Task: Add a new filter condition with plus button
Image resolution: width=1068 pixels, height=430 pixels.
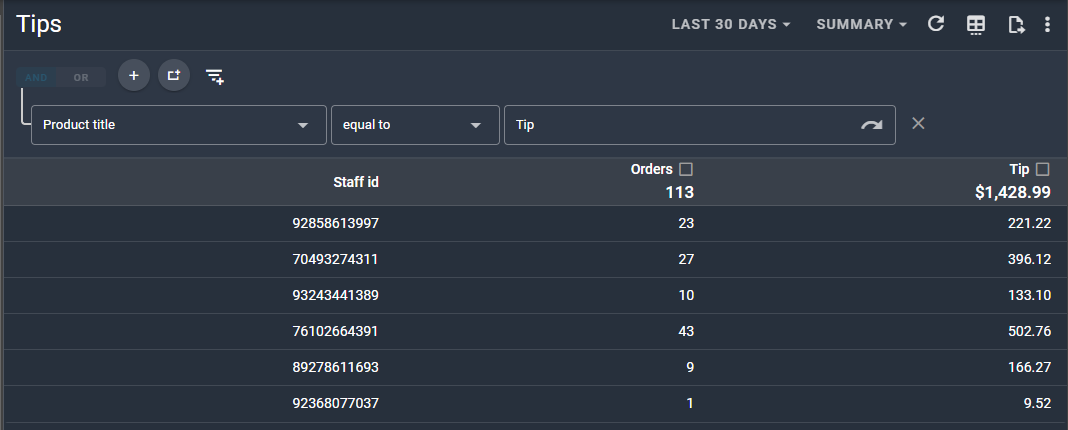Action: [x=134, y=76]
